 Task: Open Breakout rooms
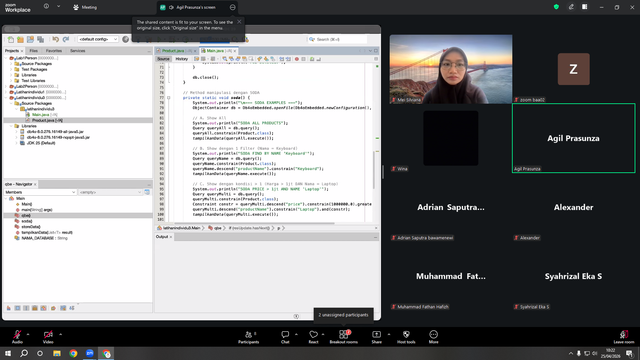(x=344, y=337)
